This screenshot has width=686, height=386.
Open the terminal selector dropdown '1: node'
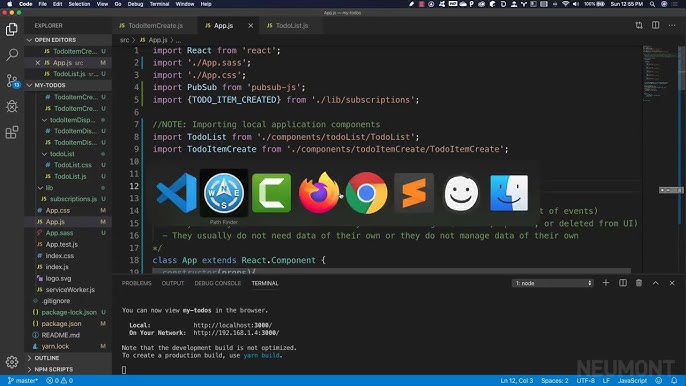553,283
